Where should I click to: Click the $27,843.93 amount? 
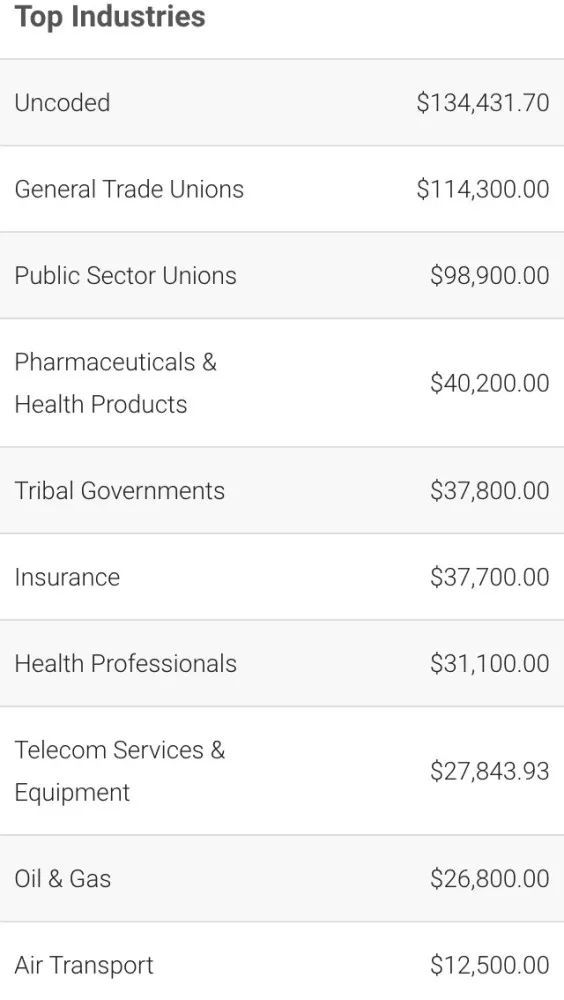(x=489, y=770)
